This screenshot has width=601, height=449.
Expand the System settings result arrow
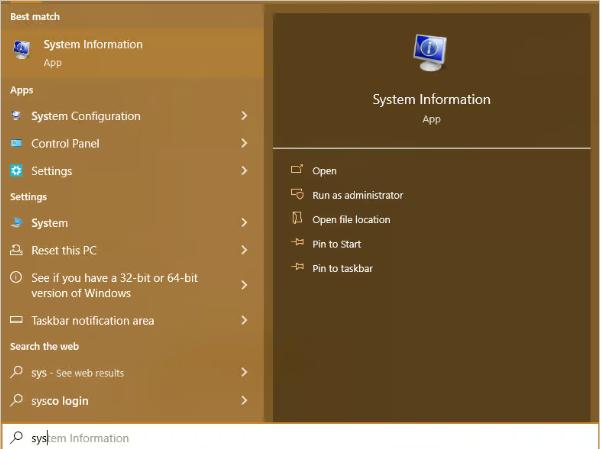pos(244,222)
